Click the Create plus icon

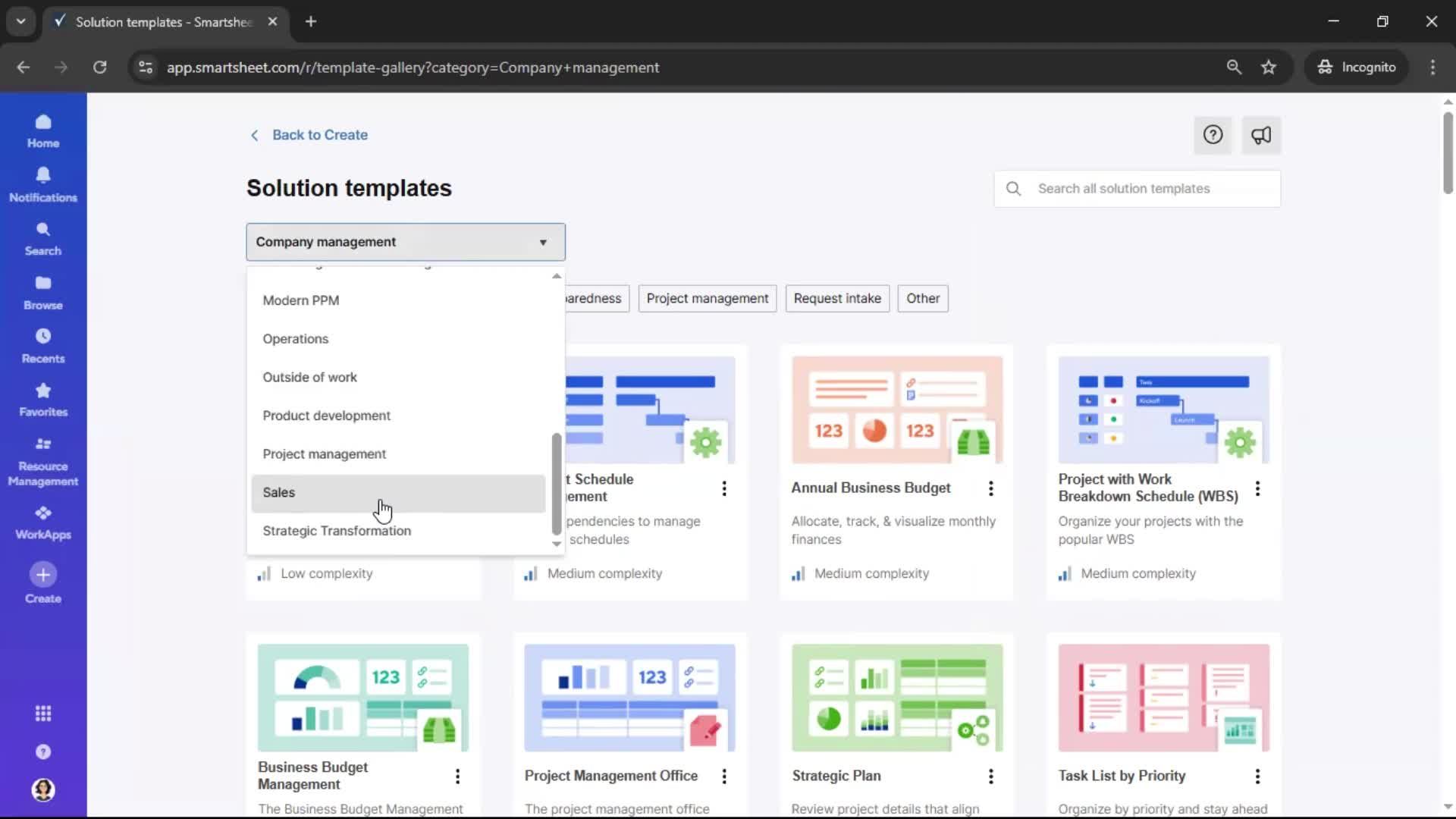click(43, 575)
